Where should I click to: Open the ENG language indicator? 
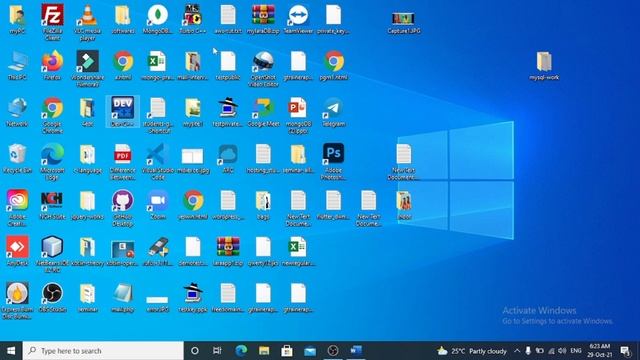click(576, 351)
